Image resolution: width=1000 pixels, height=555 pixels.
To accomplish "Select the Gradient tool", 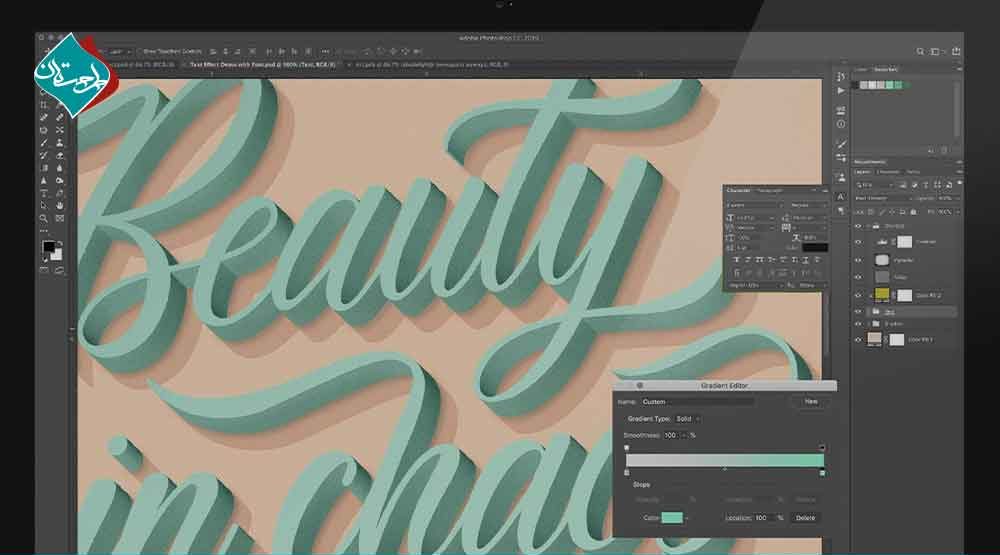I will (44, 168).
